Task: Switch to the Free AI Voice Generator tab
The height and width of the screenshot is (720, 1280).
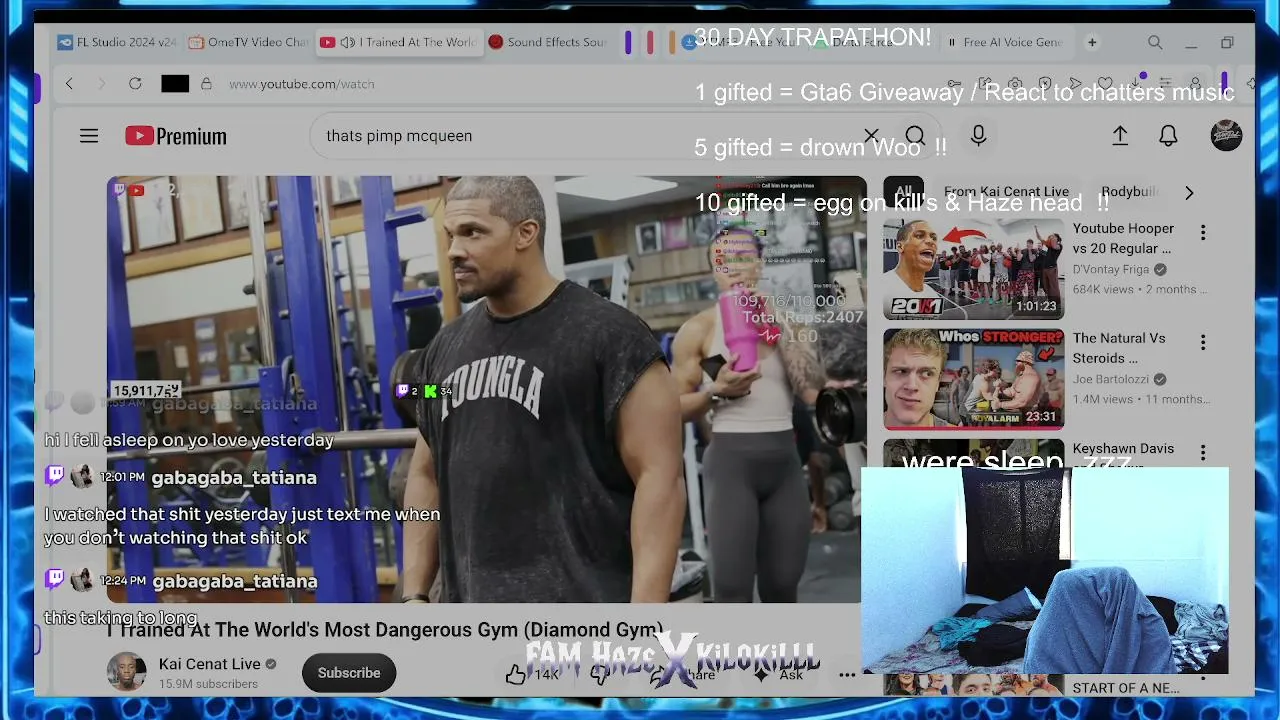Action: tap(1005, 42)
